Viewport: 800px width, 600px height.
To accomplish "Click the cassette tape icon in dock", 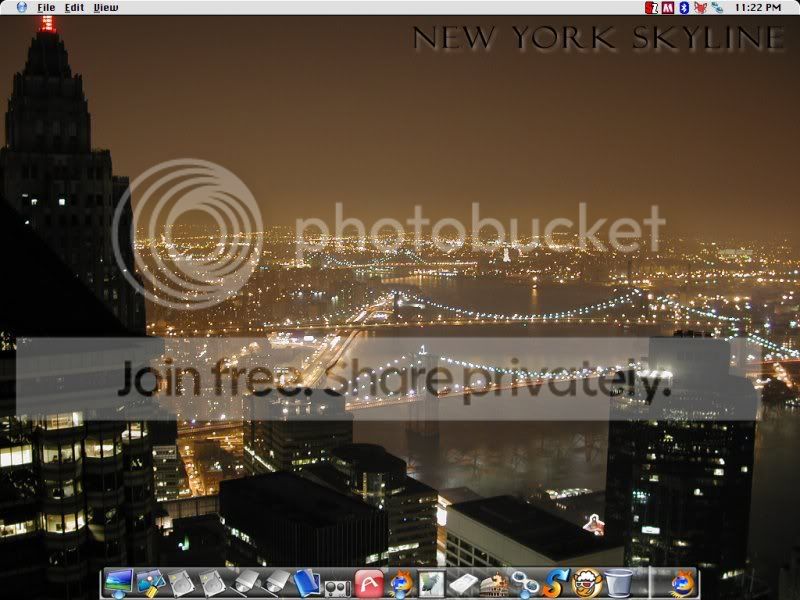I will 337,584.
